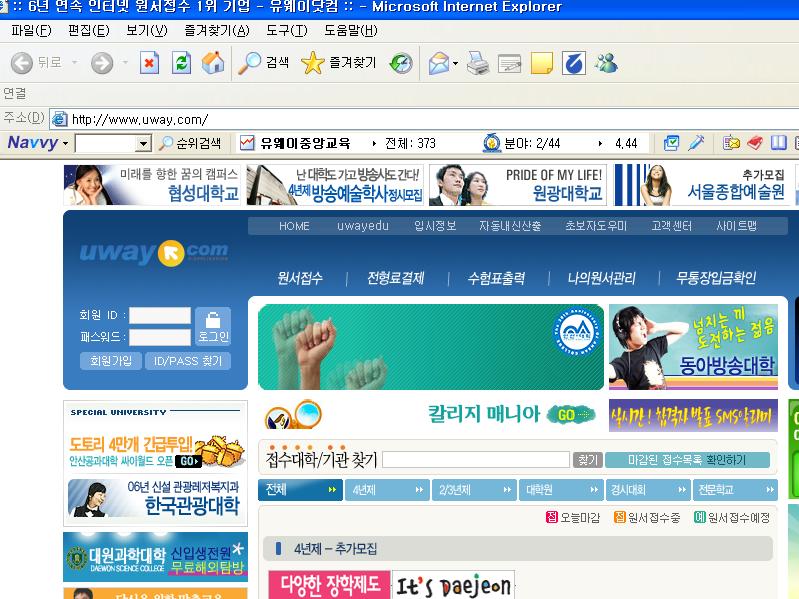This screenshot has height=599, width=799.
Task: Click the 회원 ID input field
Action: (159, 315)
